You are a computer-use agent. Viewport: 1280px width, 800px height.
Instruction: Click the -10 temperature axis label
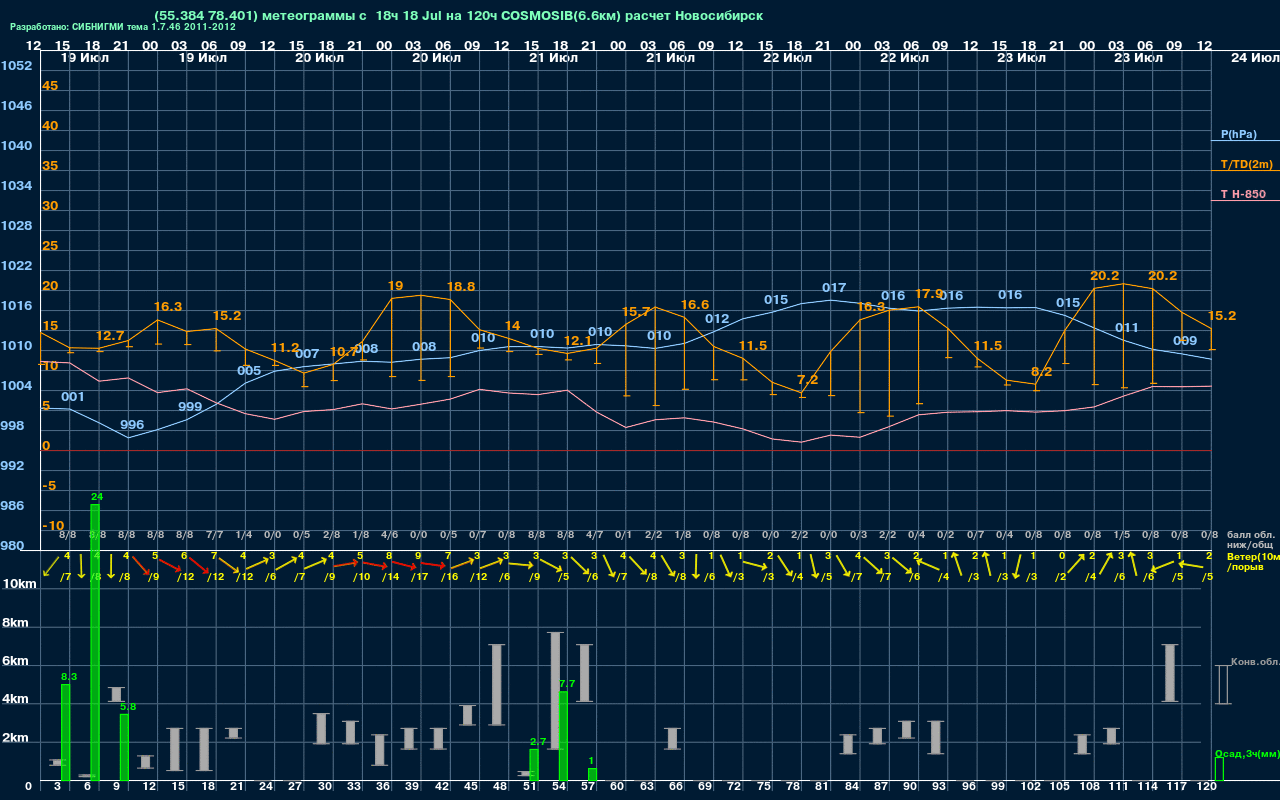[53, 526]
